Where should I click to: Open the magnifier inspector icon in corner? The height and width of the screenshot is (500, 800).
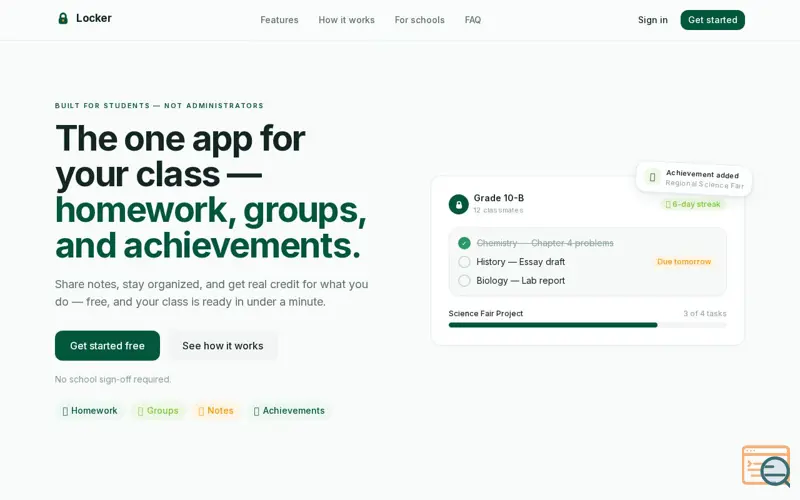click(766, 465)
